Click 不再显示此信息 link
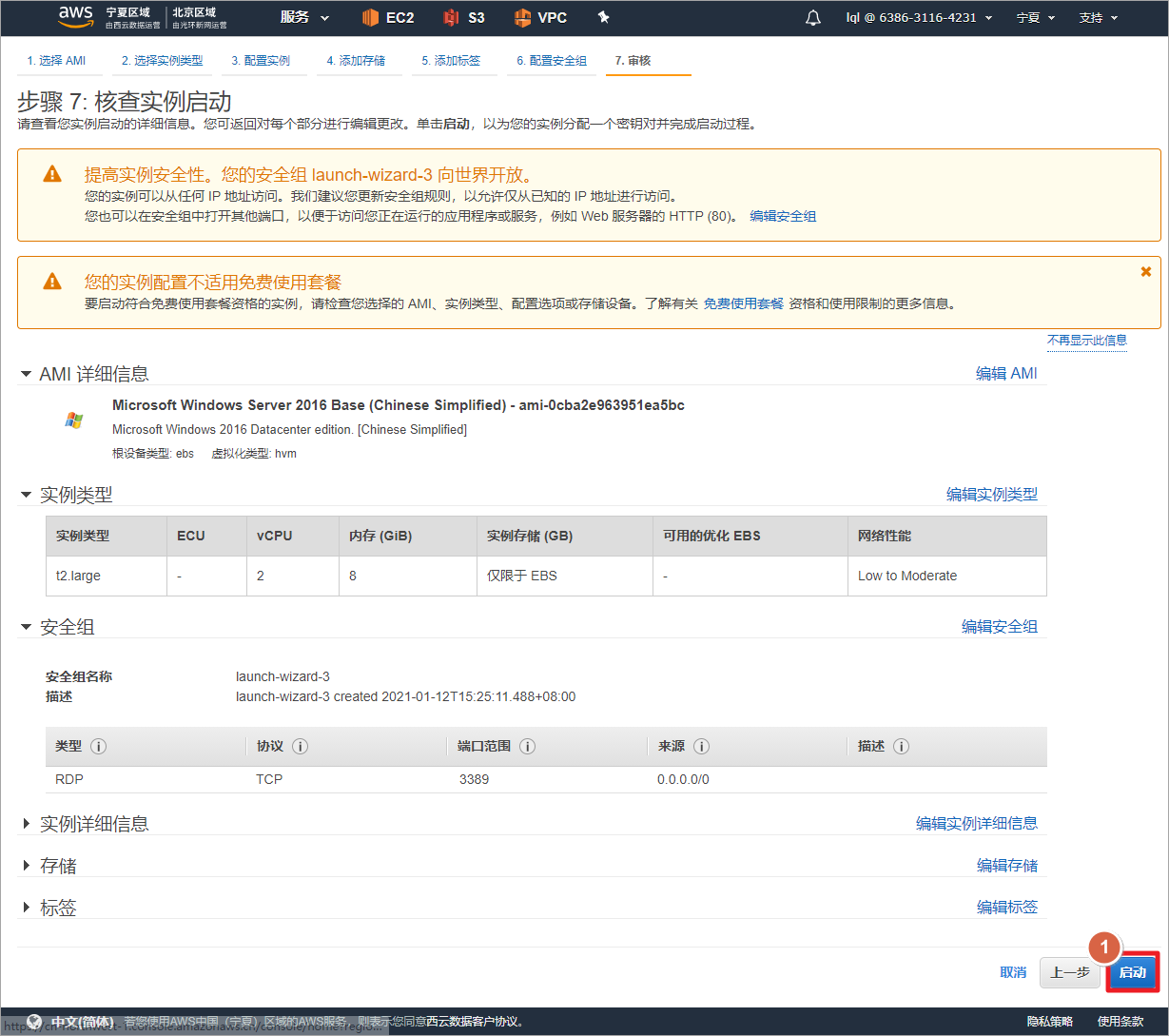The width and height of the screenshot is (1169, 1036). pyautogui.click(x=1087, y=341)
